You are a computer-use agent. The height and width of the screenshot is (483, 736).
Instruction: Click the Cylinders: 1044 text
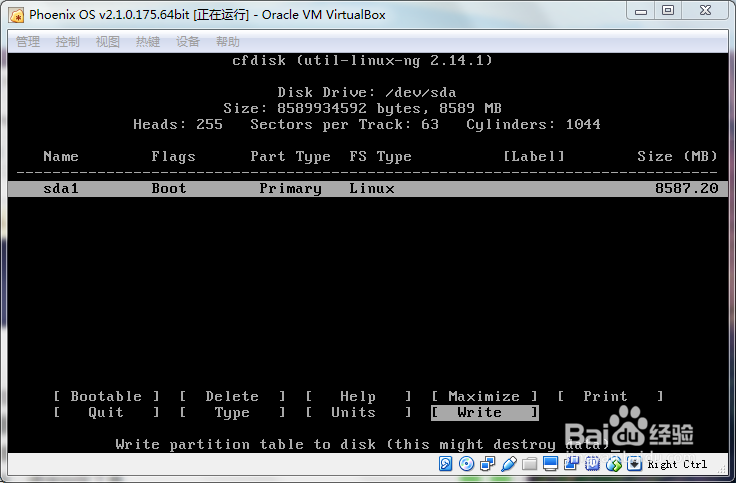coord(533,124)
